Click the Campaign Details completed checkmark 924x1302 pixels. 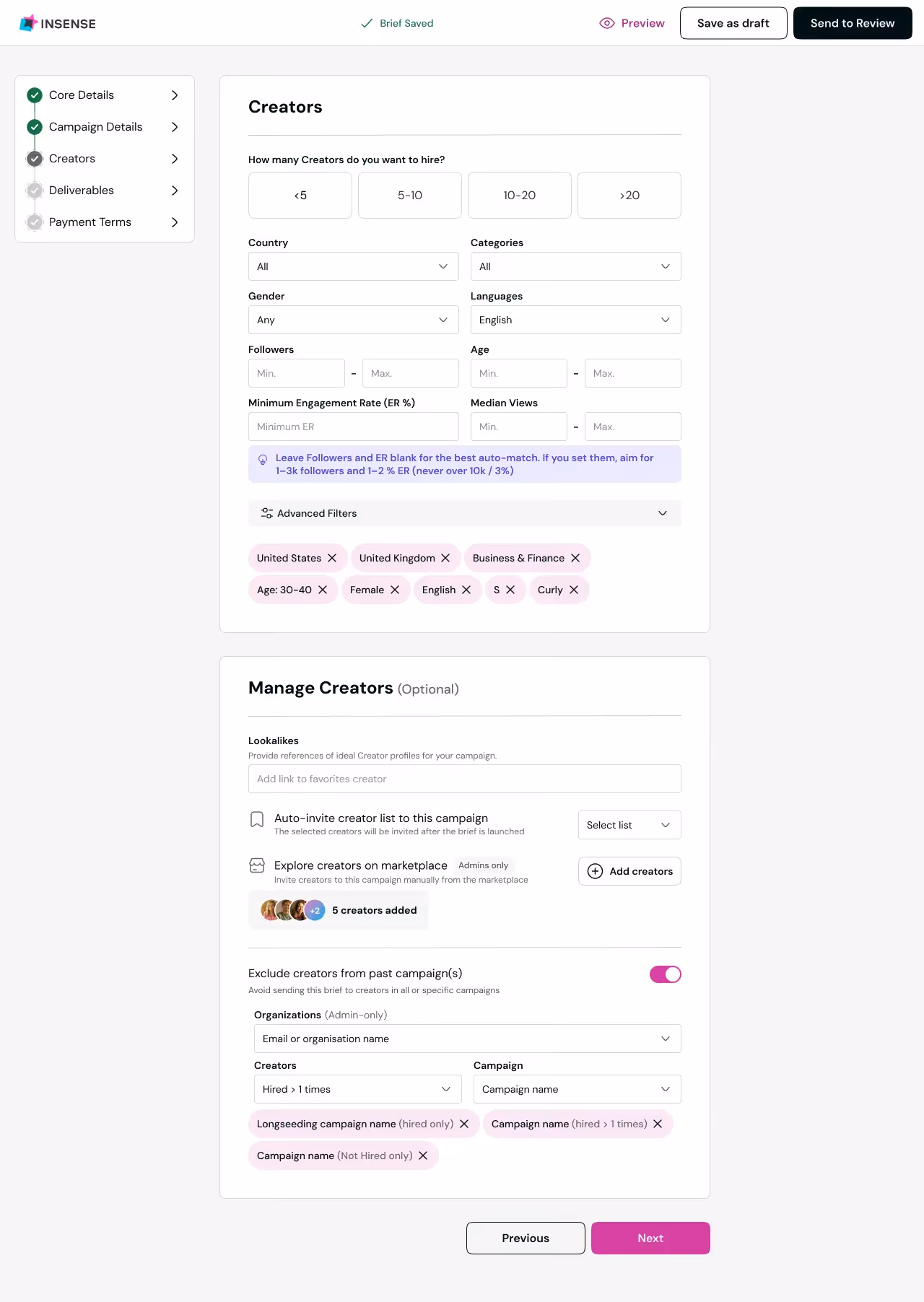coord(35,127)
